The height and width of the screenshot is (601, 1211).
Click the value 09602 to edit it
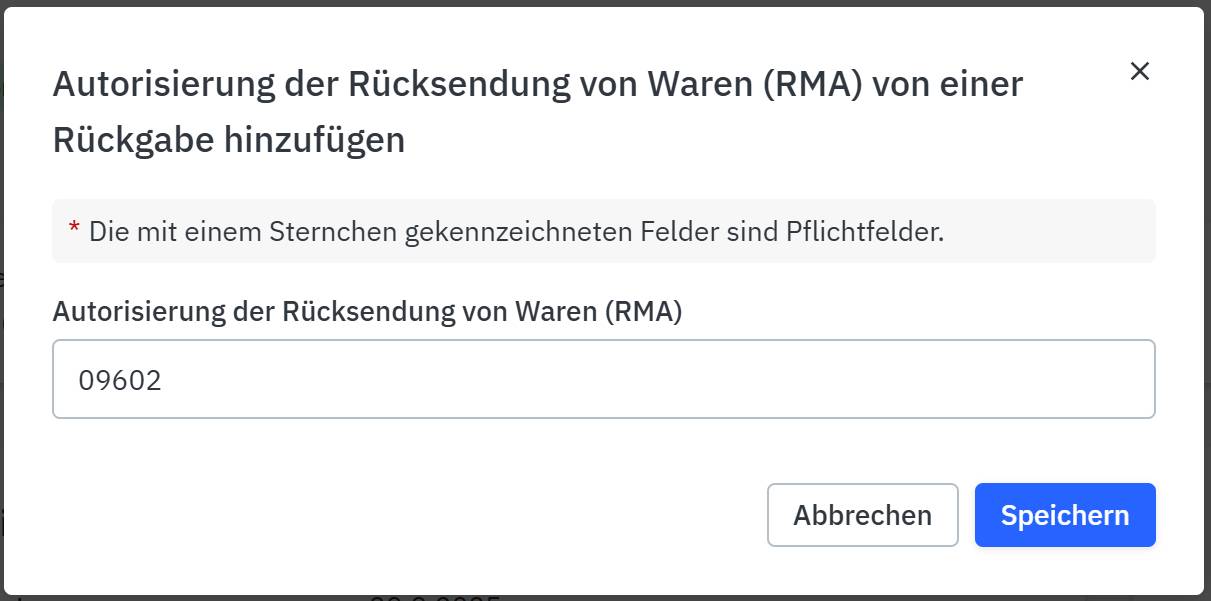[120, 379]
